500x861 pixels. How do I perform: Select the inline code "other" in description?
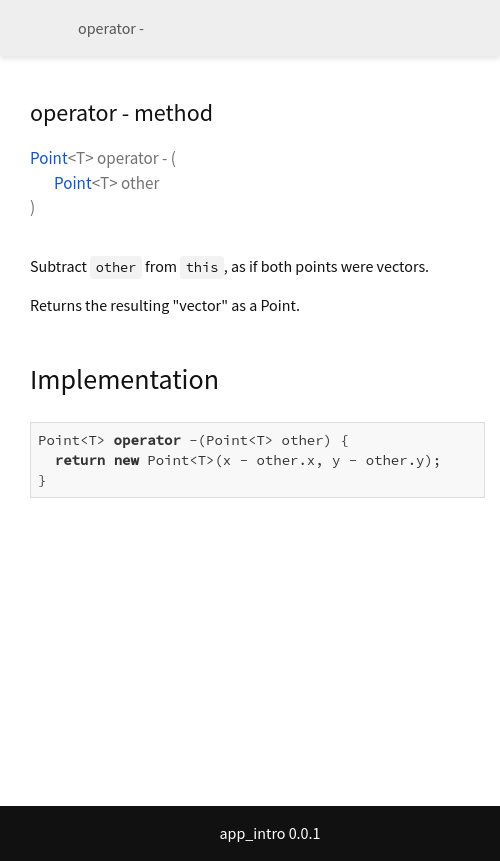[116, 267]
